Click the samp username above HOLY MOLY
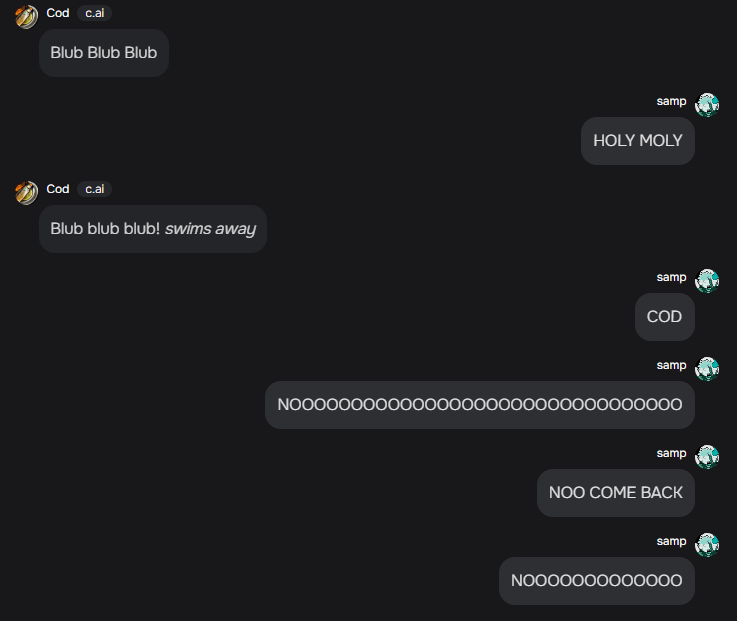 (671, 102)
